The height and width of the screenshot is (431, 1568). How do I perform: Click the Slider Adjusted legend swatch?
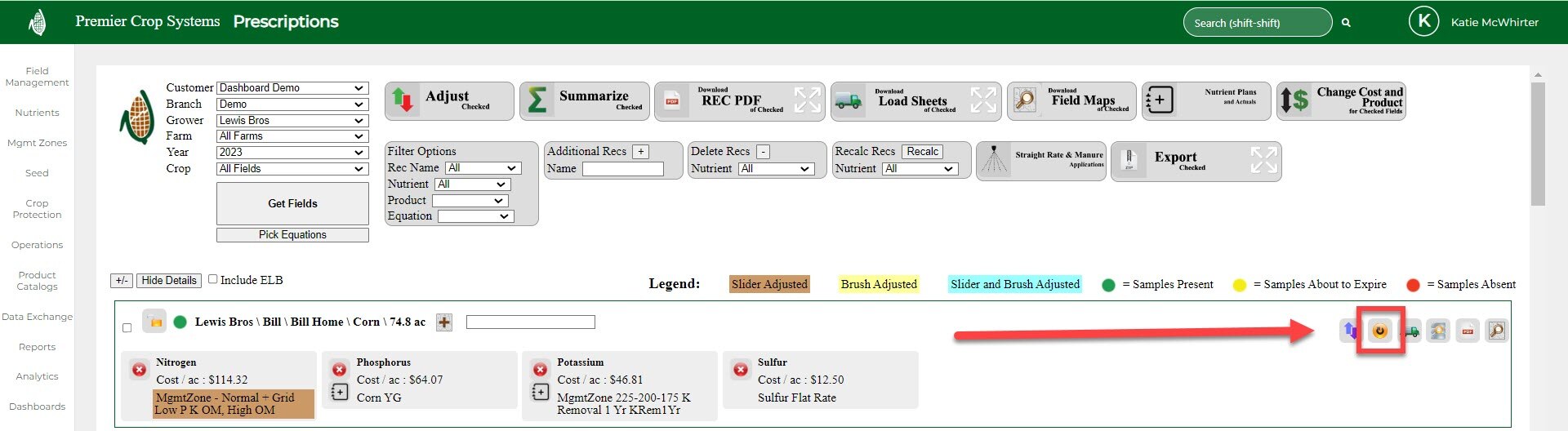point(768,284)
